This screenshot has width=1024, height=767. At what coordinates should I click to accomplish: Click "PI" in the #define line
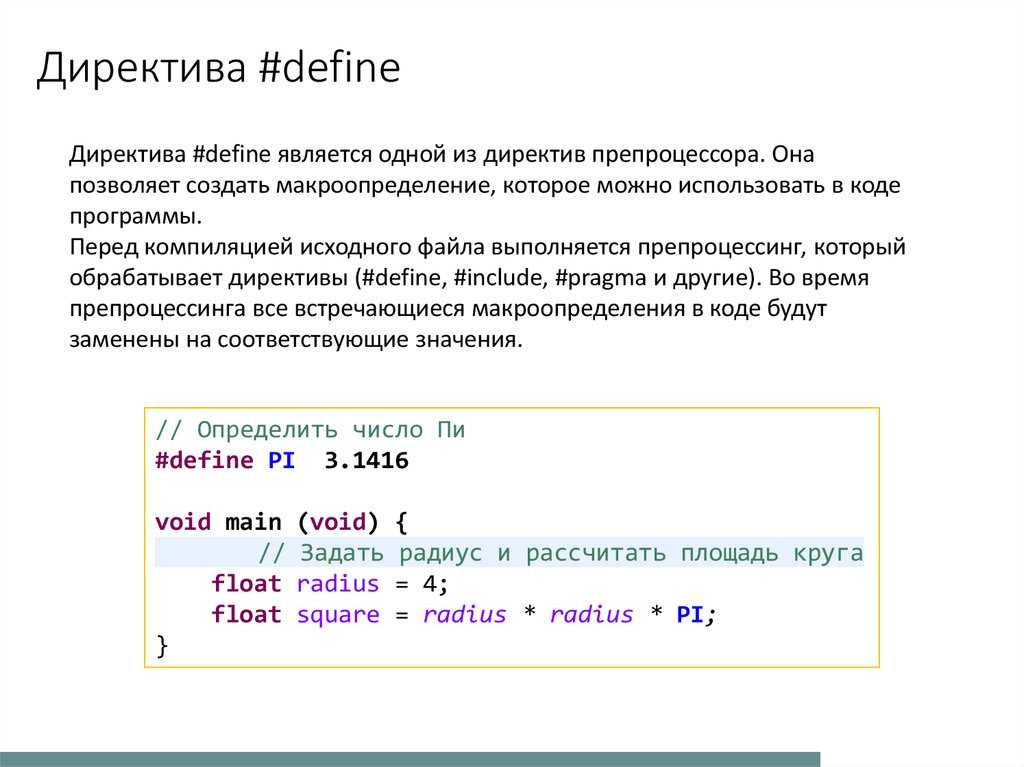281,461
